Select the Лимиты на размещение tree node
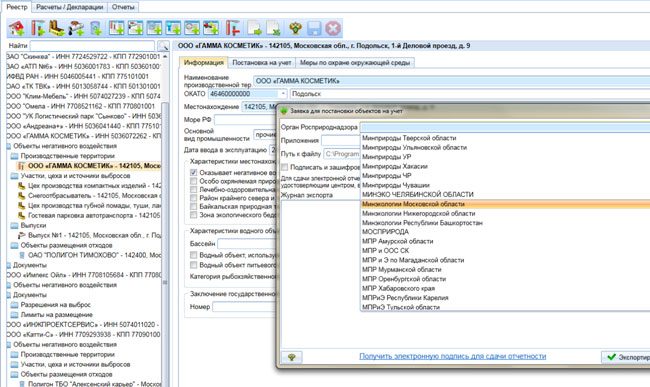The height and width of the screenshot is (387, 650). pos(57,315)
